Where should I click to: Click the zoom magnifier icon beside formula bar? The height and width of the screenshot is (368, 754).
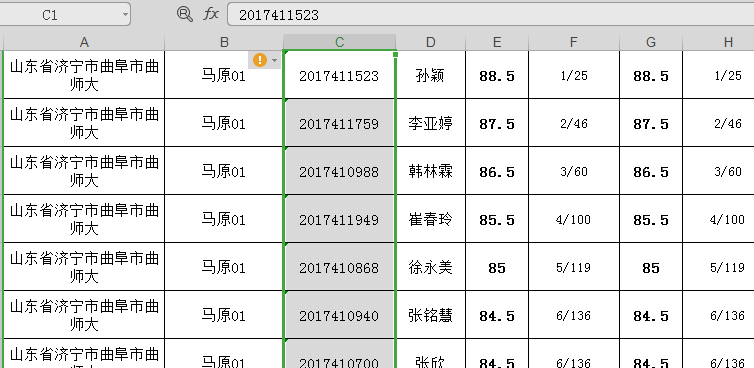coord(185,14)
